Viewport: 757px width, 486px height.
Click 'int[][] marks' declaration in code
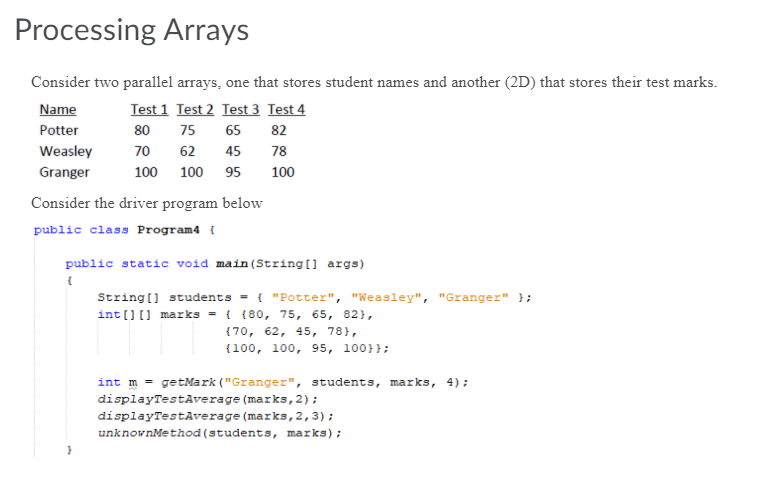click(149, 315)
